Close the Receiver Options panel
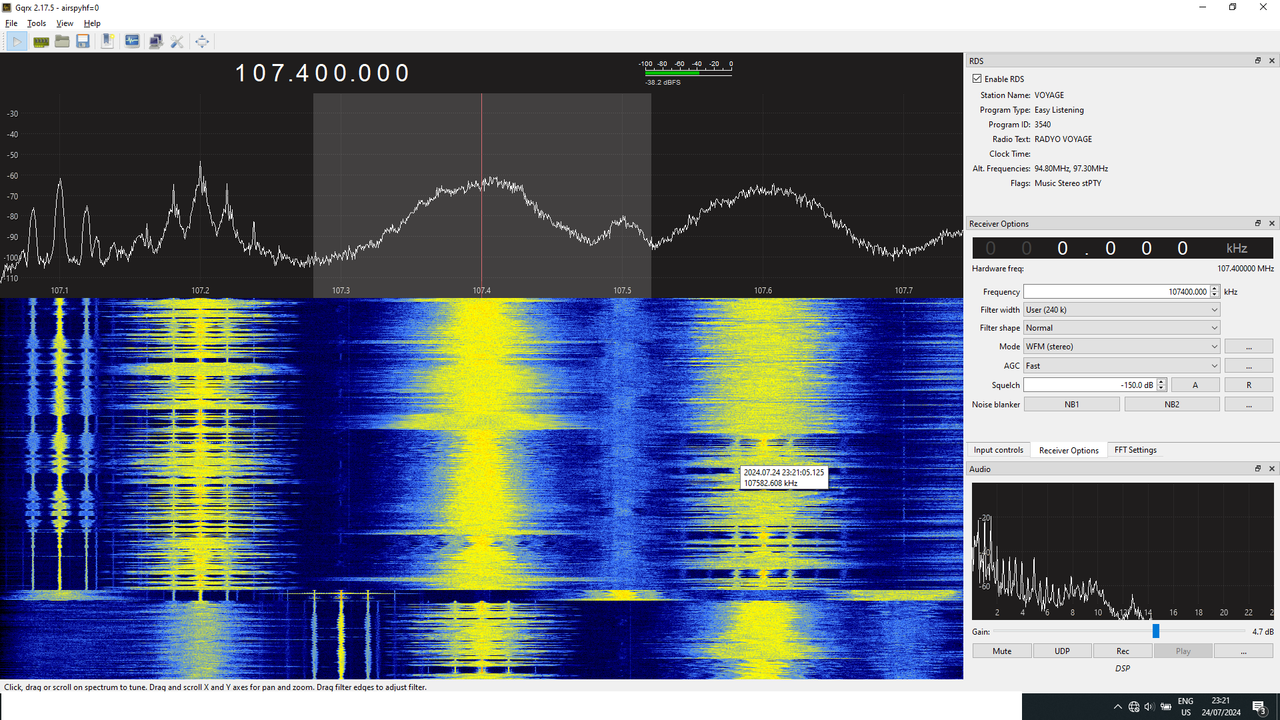The width and height of the screenshot is (1280, 720). pyautogui.click(x=1272, y=224)
